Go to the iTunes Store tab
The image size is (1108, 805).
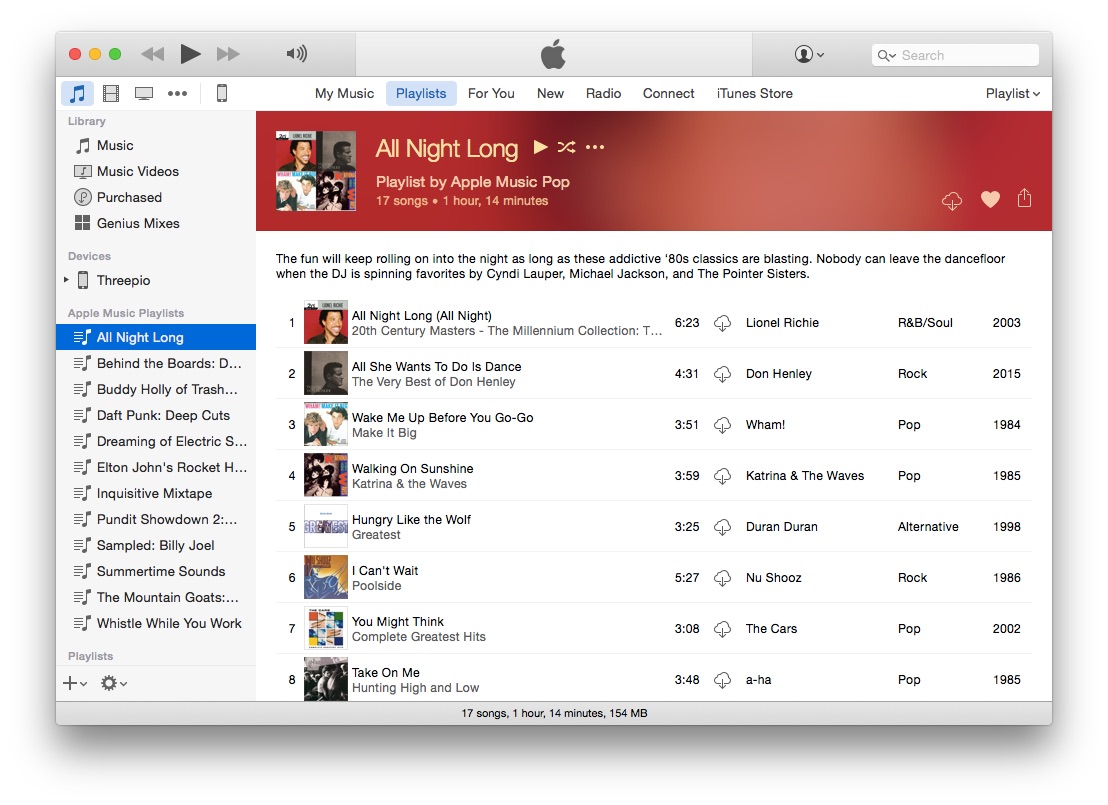(x=755, y=93)
